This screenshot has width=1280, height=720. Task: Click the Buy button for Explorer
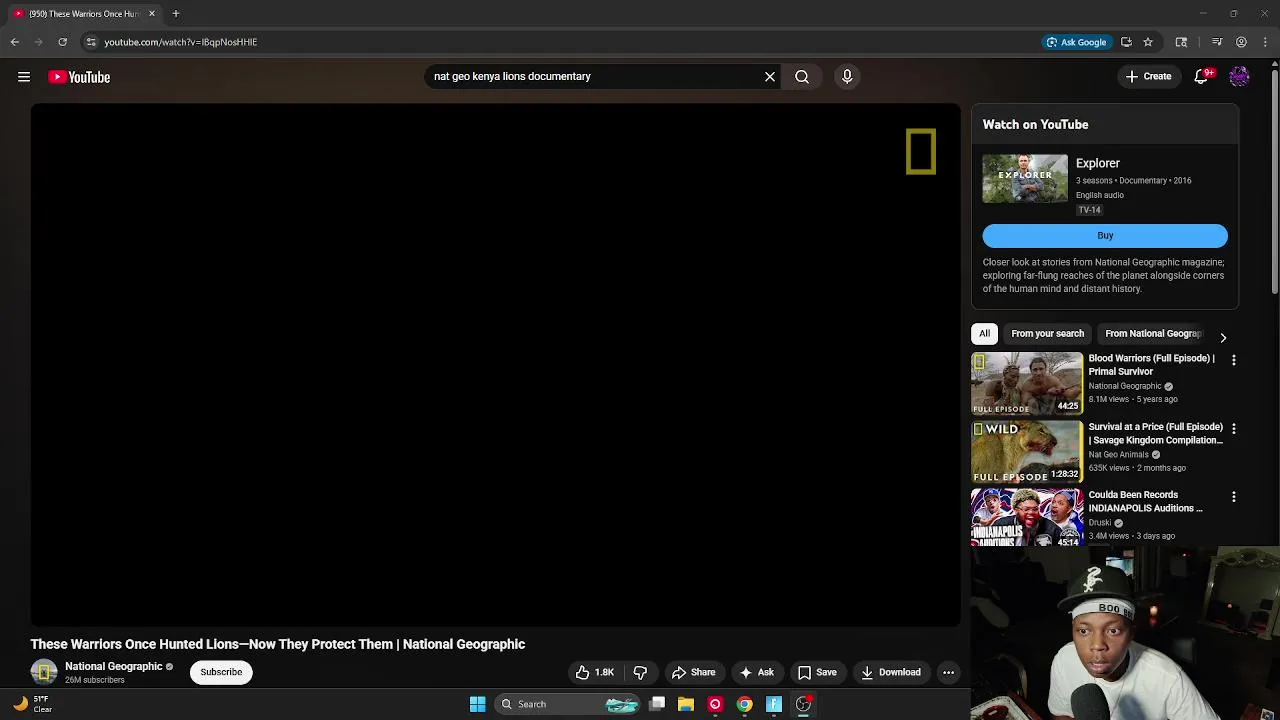(x=1105, y=235)
